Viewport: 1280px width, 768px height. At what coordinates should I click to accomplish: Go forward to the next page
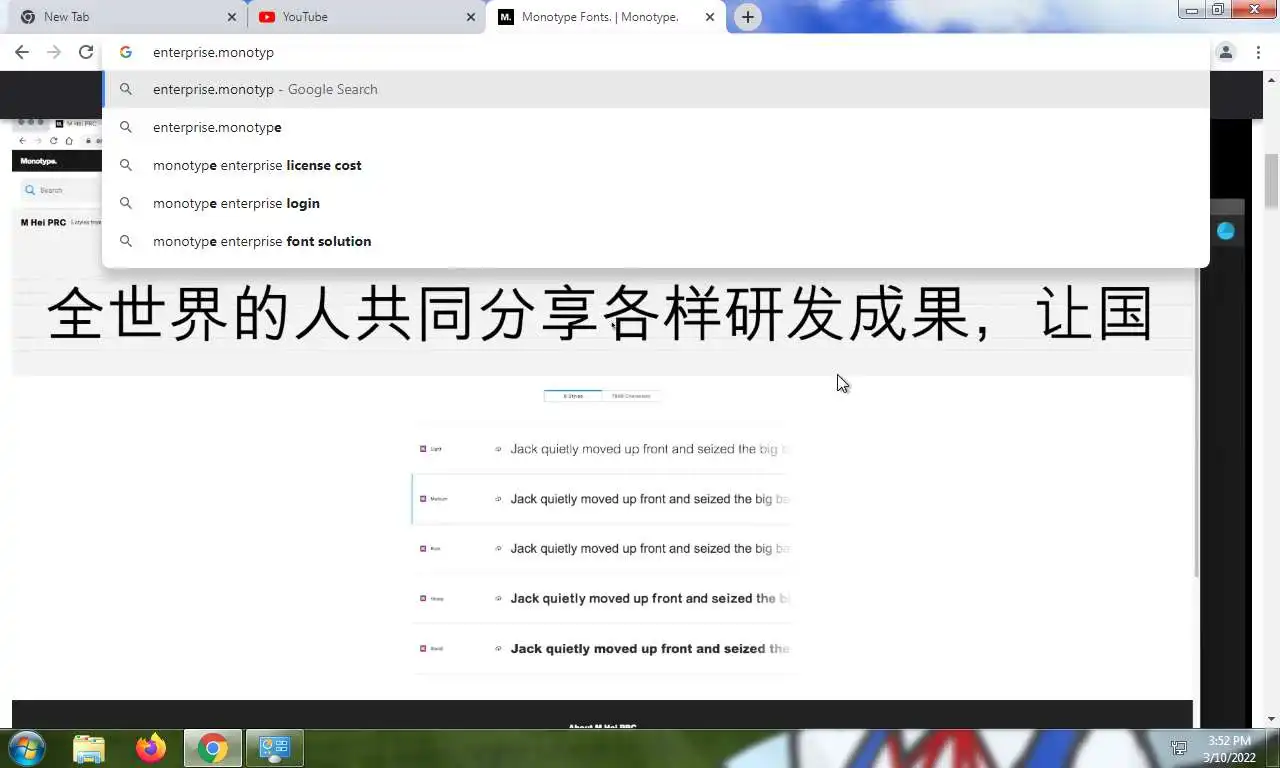(x=54, y=52)
